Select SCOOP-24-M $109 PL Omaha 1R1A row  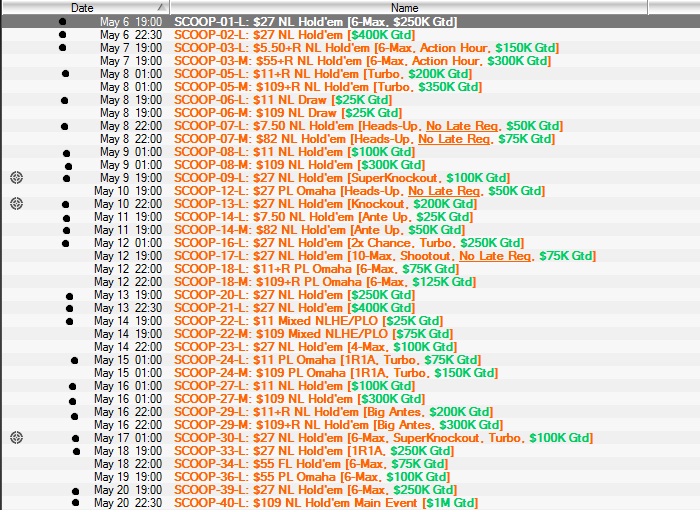350,373
